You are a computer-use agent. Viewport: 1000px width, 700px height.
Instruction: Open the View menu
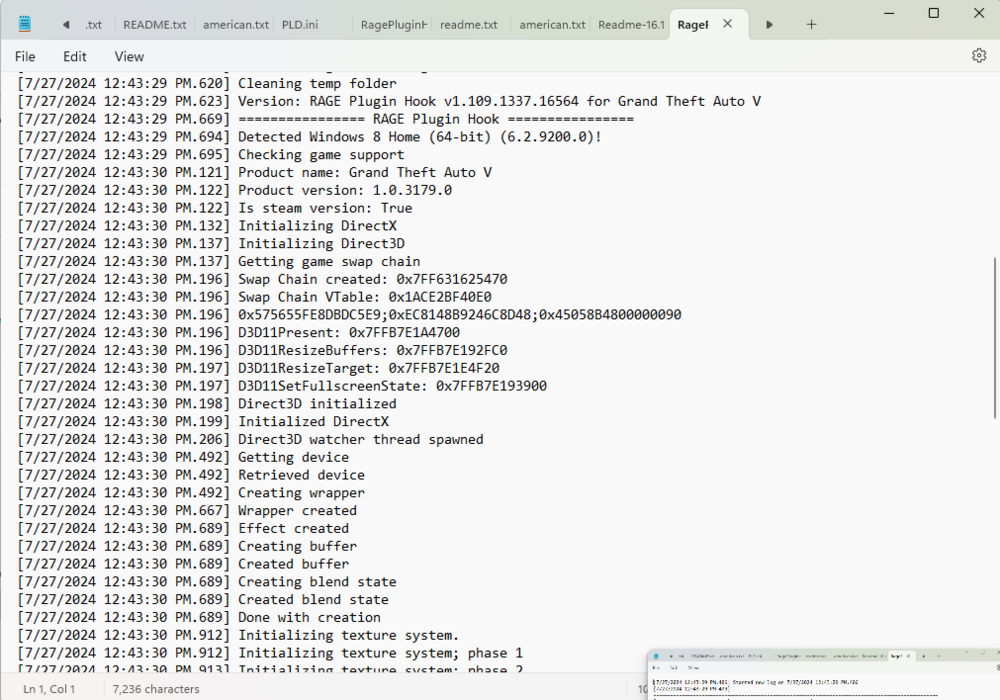(128, 56)
